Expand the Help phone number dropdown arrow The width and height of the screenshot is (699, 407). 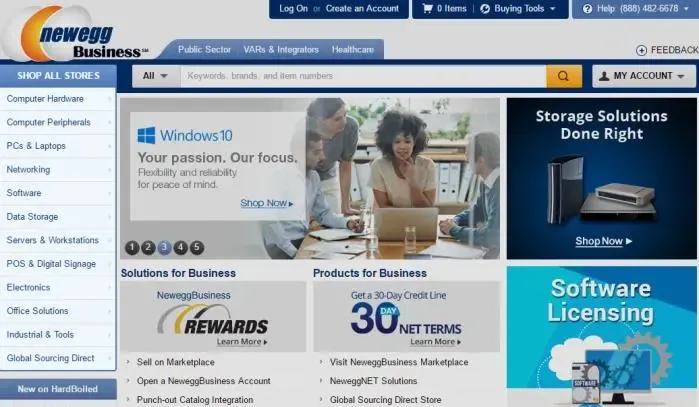[x=686, y=8]
